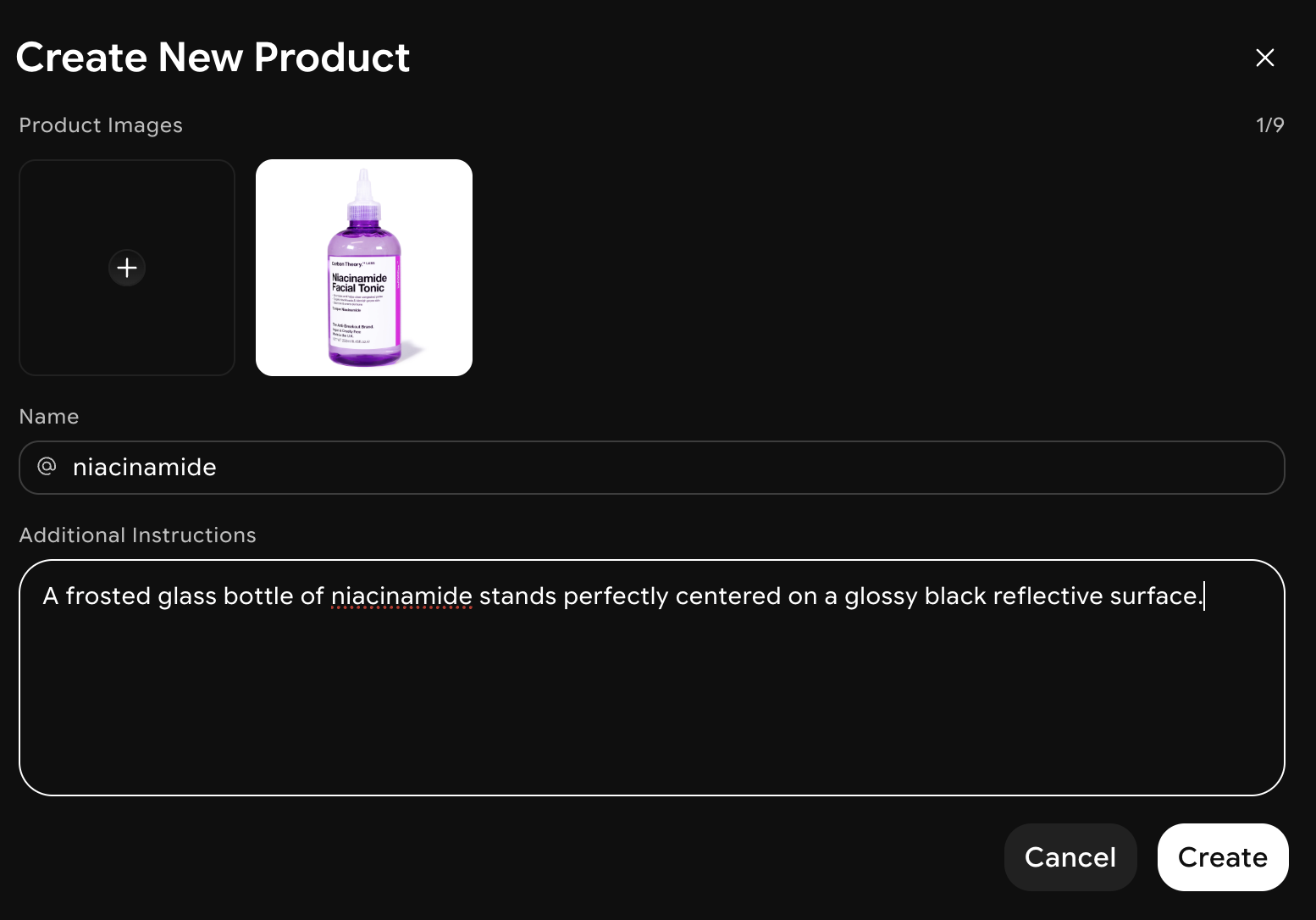
Task: Select the Niacinamide Facial Tonic bottle thumbnail
Action: coord(364,268)
